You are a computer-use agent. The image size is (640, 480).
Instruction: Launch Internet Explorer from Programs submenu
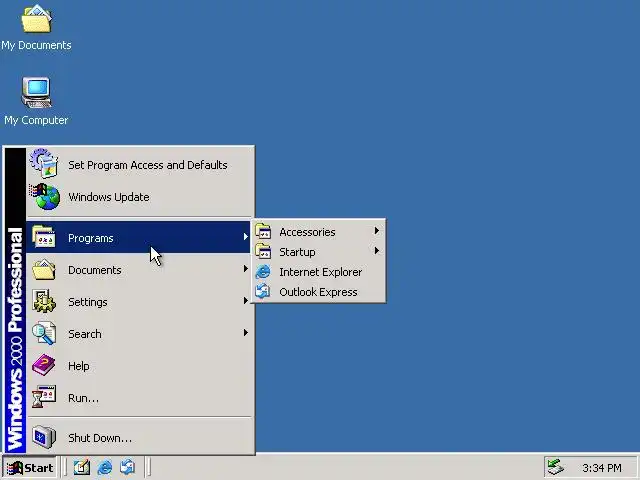click(318, 272)
